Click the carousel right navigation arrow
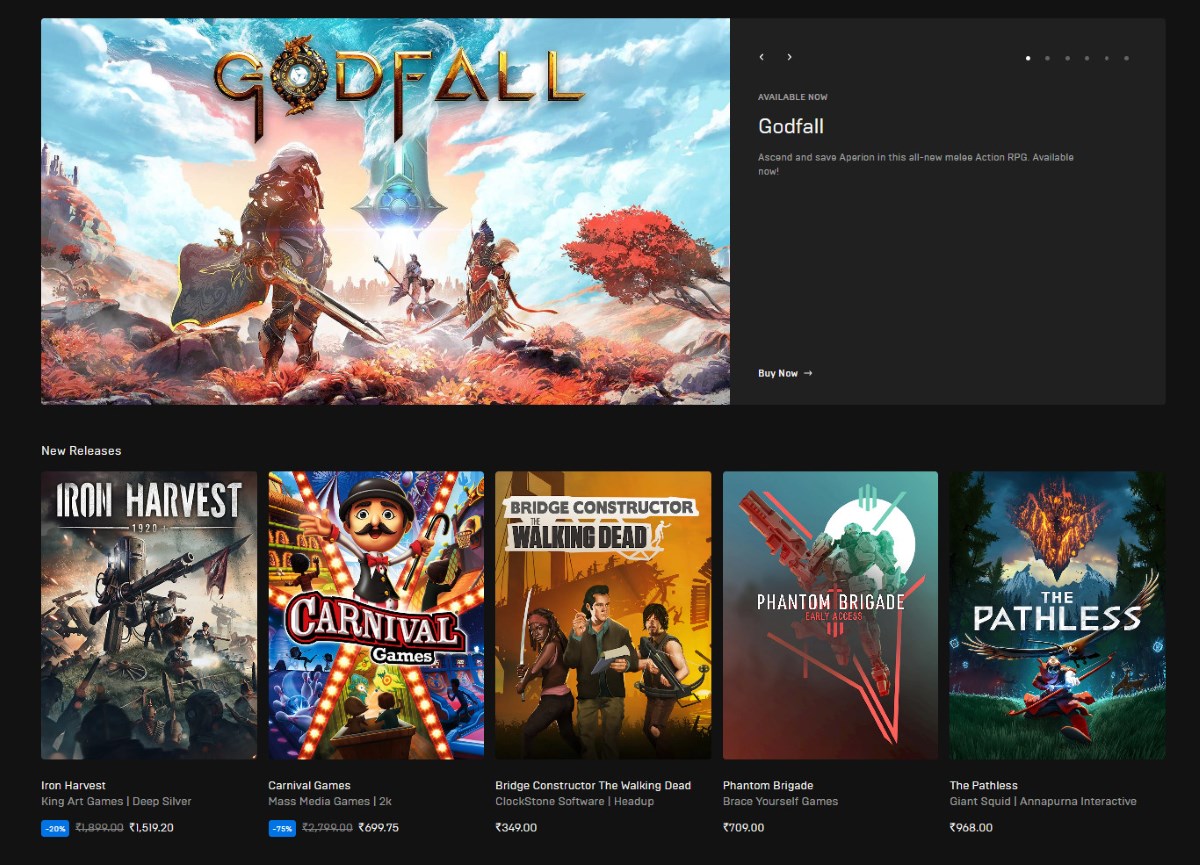 (x=789, y=57)
